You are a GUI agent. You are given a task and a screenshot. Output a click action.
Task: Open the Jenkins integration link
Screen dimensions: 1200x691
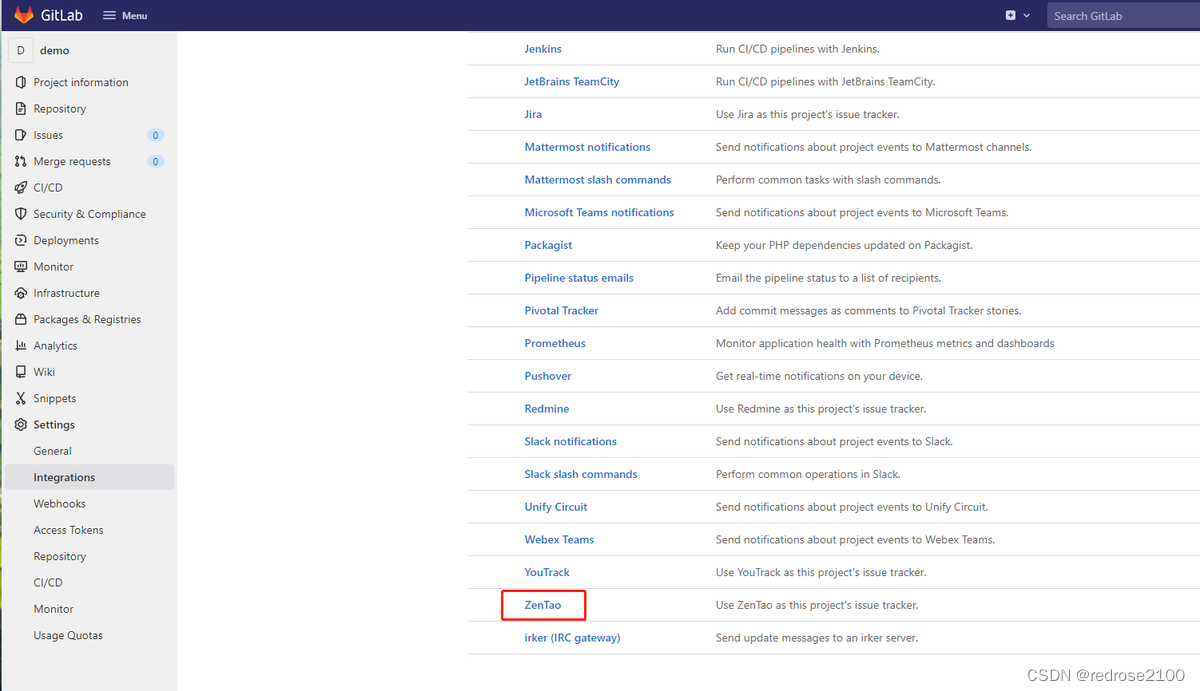[x=543, y=49]
